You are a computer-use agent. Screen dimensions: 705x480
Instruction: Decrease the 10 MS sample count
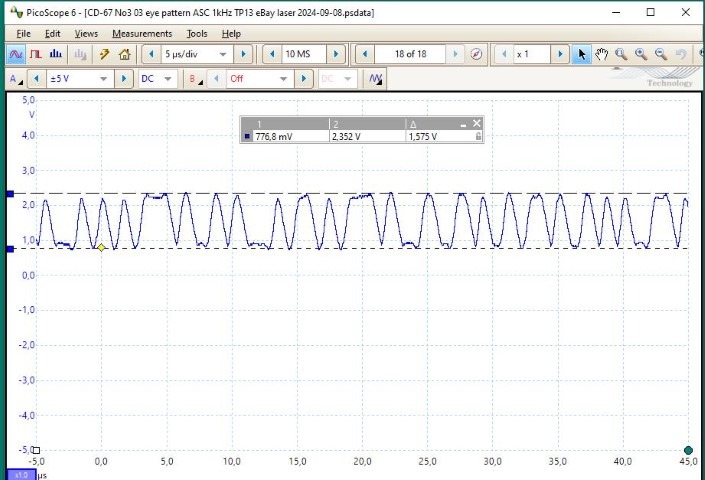pos(272,54)
